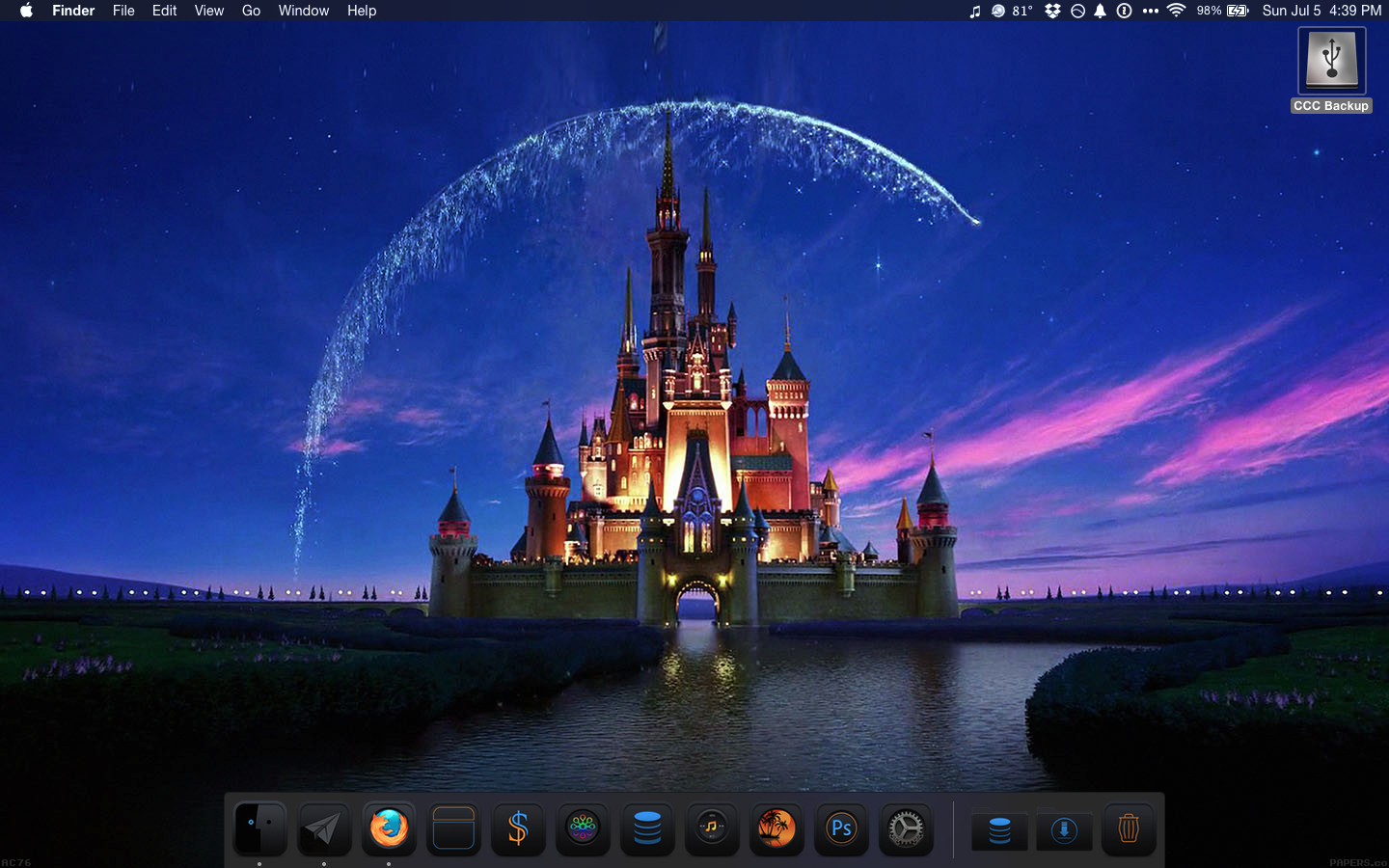Image resolution: width=1389 pixels, height=868 pixels.
Task: Click the date and time Sun Jul 5
Action: (x=1321, y=11)
